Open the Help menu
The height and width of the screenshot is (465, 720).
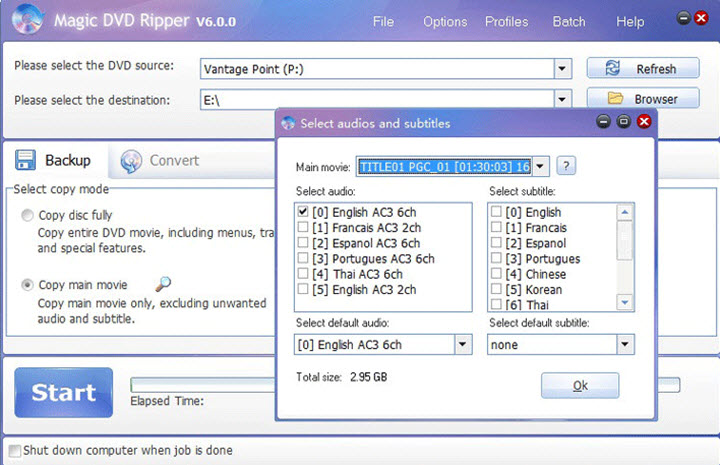(x=630, y=22)
